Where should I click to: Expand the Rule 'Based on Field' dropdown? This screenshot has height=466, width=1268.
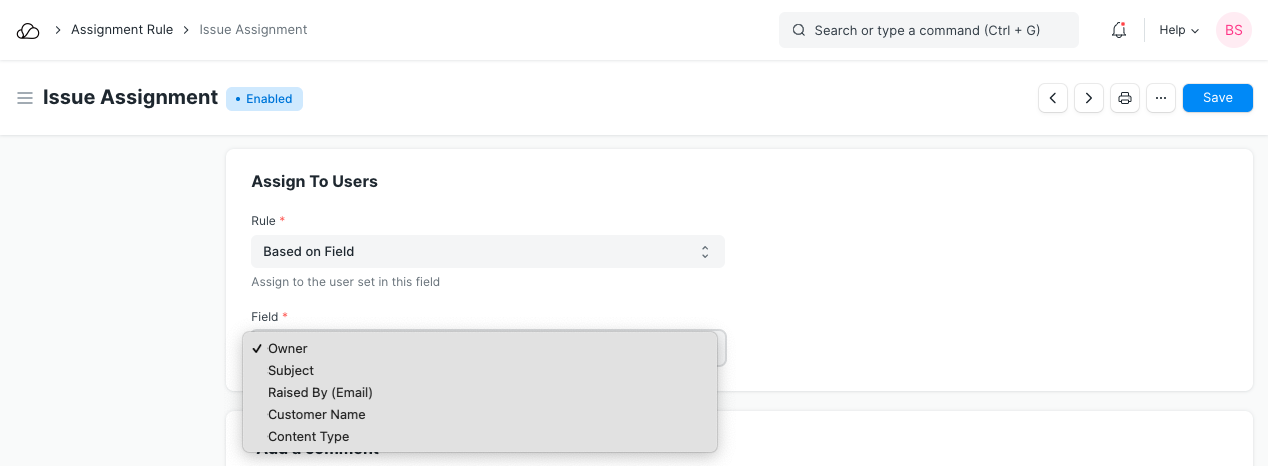[487, 252]
